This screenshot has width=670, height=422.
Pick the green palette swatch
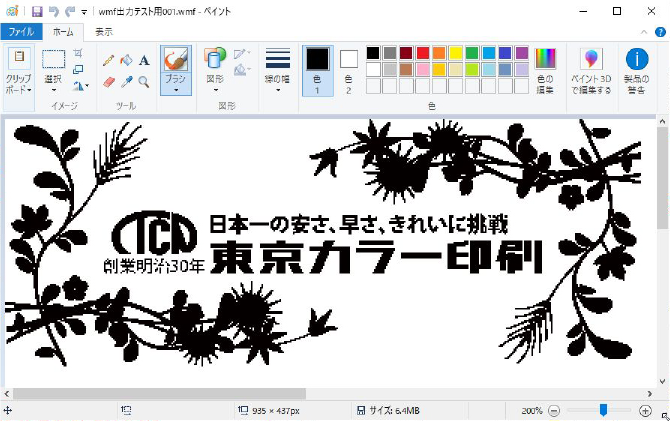coord(472,53)
